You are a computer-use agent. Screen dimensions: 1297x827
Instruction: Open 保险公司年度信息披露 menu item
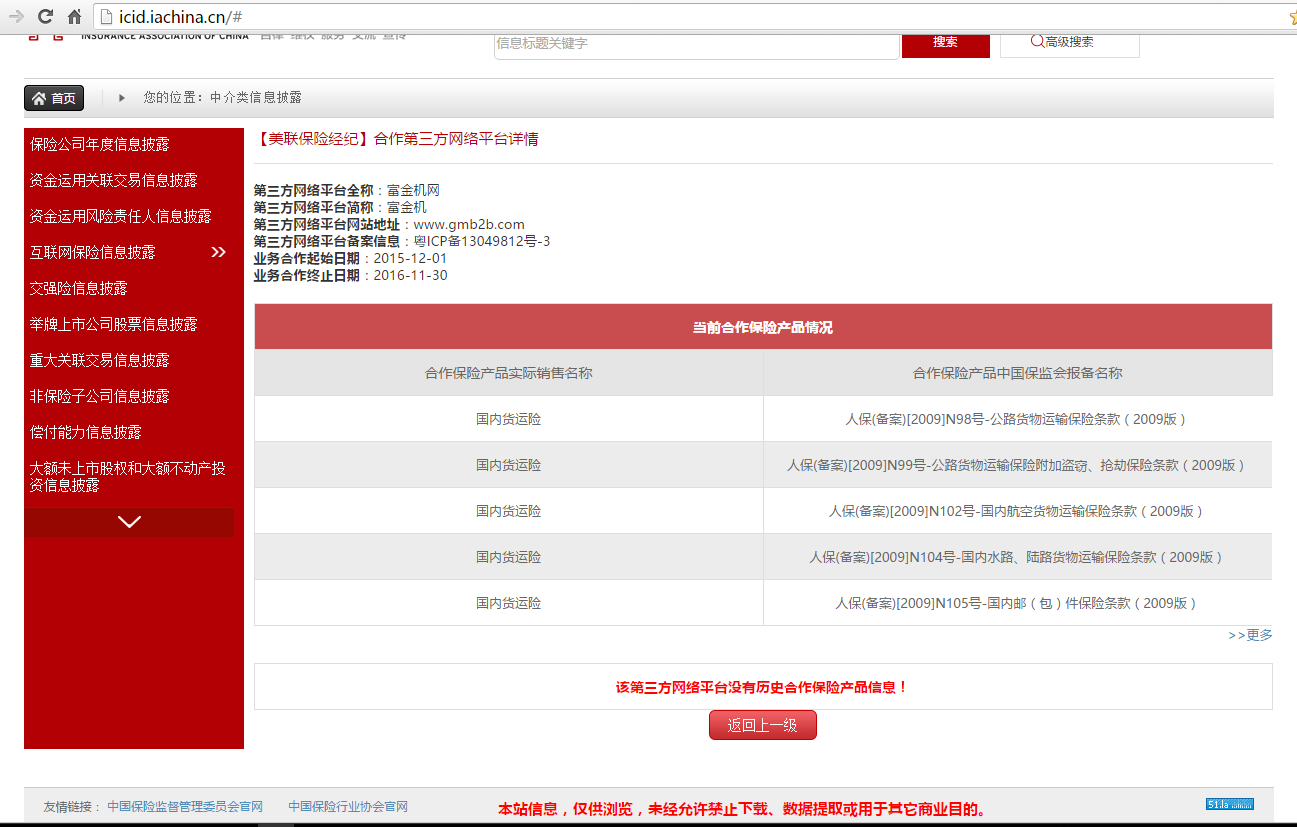point(100,144)
